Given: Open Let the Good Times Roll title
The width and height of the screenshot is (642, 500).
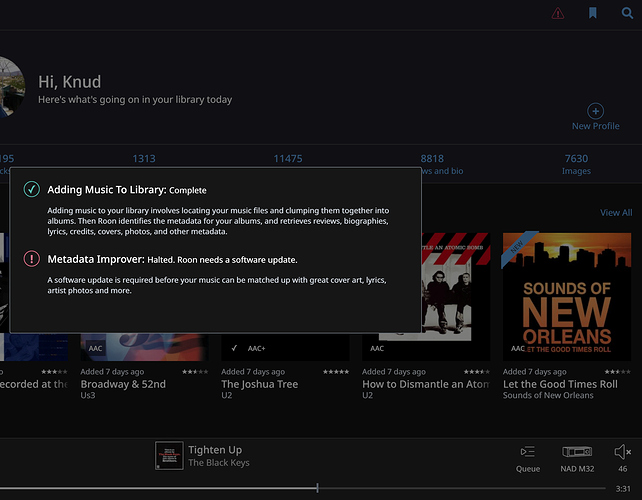Looking at the screenshot, I should click(560, 384).
